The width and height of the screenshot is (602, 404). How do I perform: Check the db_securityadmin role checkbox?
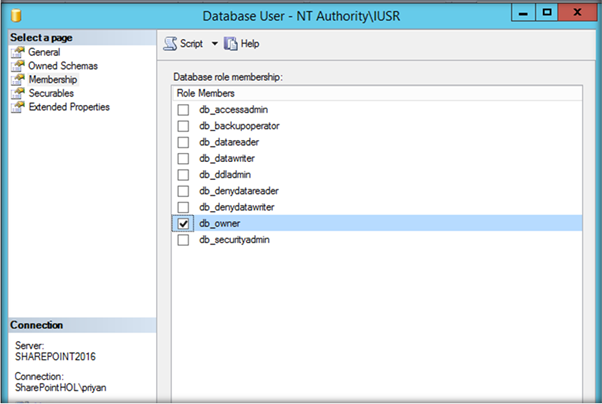(x=183, y=240)
